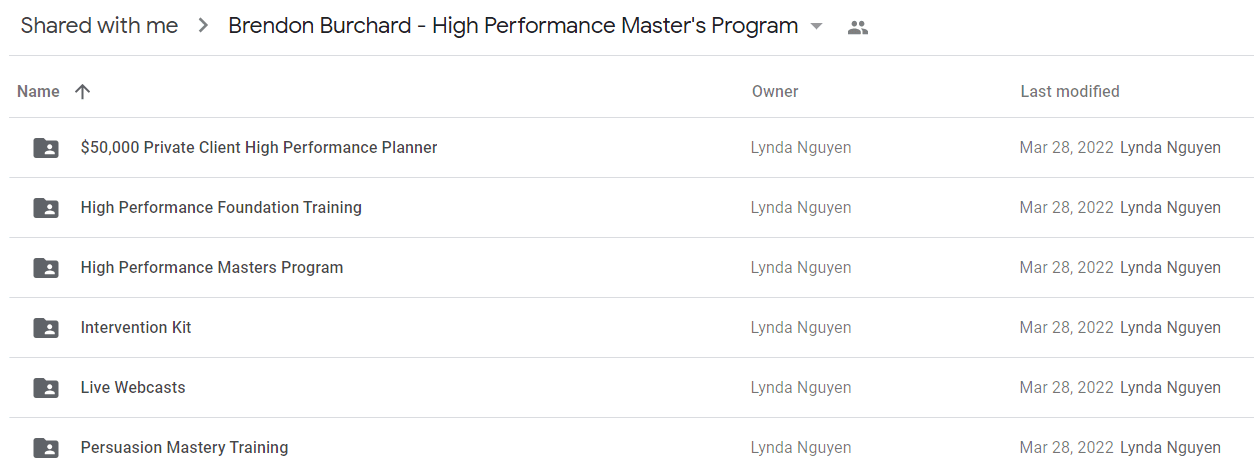Screen dimensions: 1254x476
Task: Expand the folder title dropdown arrow
Action: click(816, 27)
